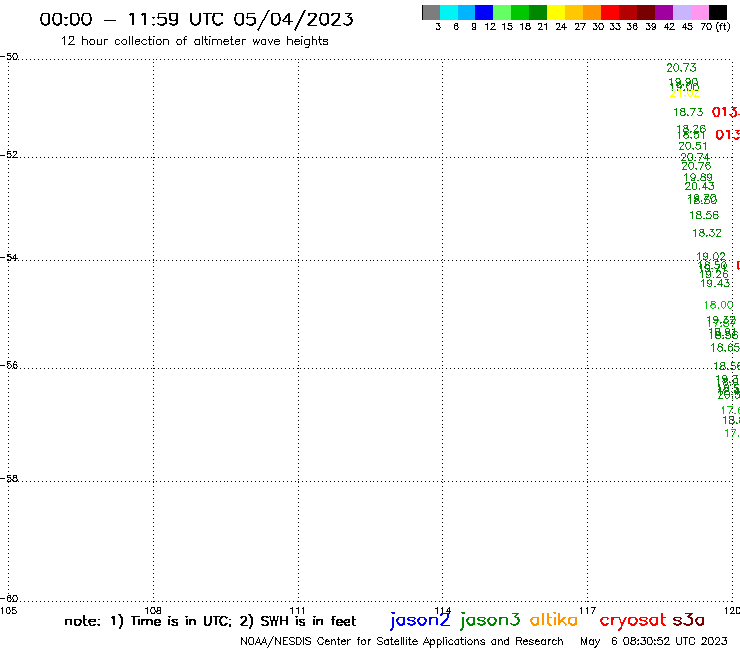Select the longitude label 111

pyautogui.click(x=297, y=610)
